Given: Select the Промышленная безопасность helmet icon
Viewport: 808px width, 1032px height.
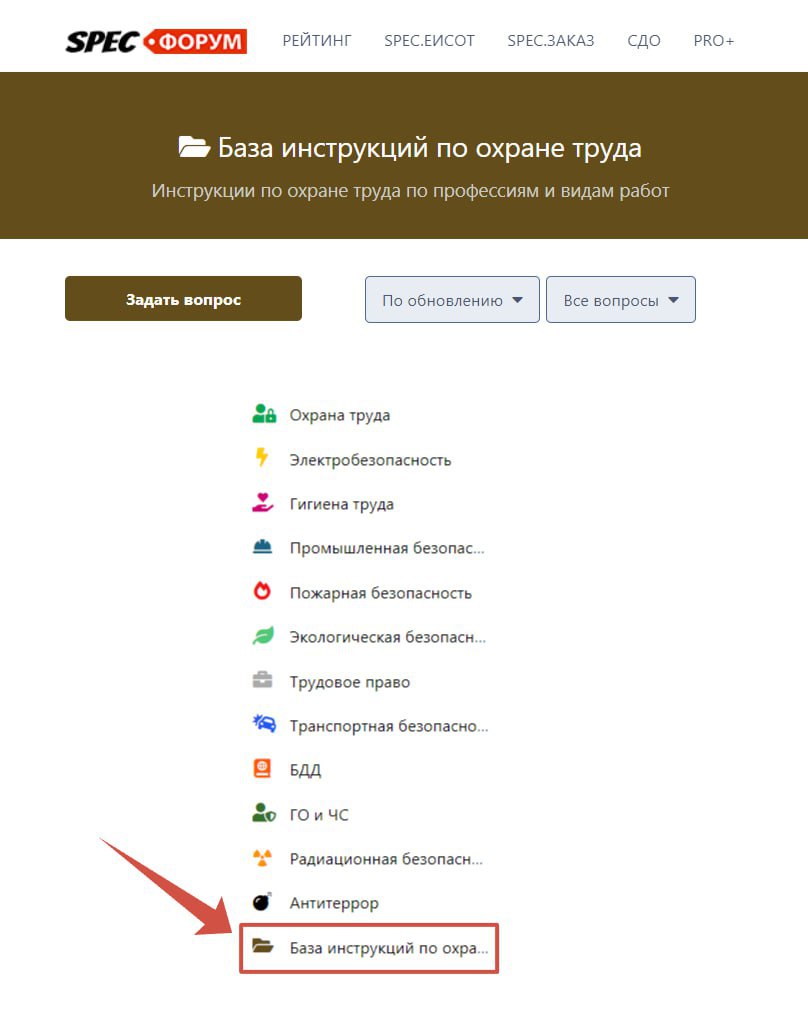Looking at the screenshot, I should coord(262,547).
